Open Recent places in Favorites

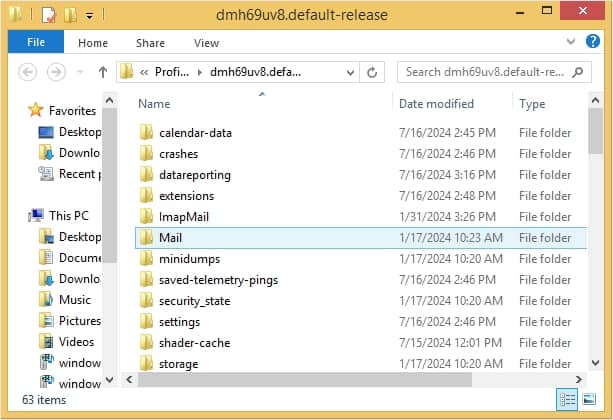point(70,174)
